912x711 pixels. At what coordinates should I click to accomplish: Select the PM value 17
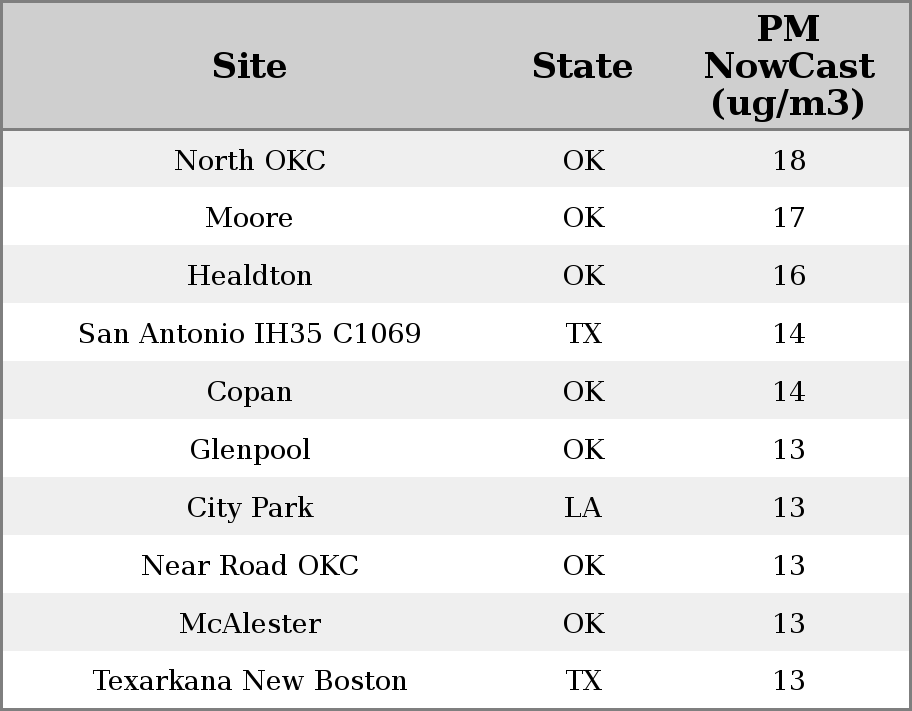pyautogui.click(x=788, y=218)
